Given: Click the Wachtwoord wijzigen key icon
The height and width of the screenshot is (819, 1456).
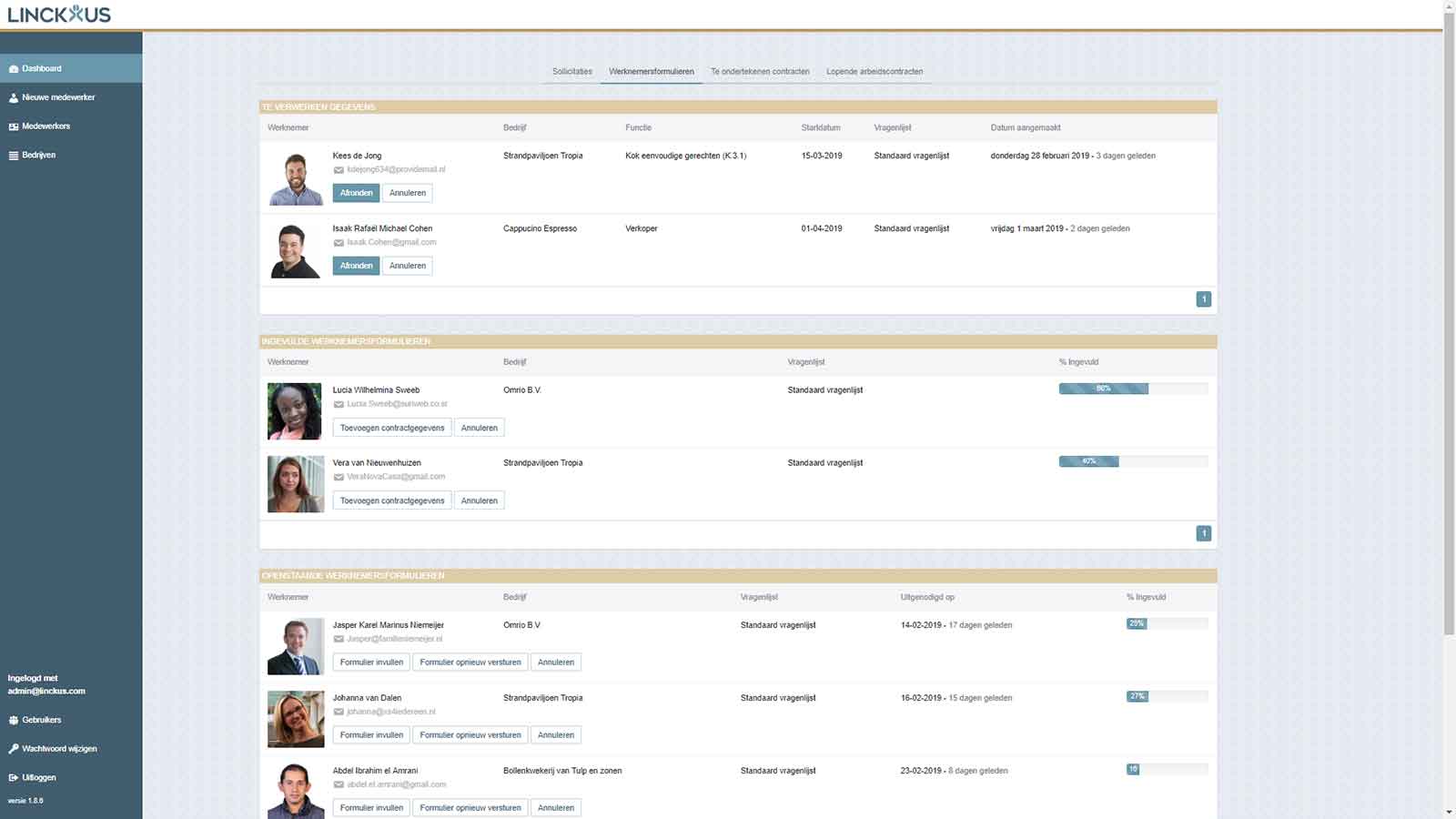Looking at the screenshot, I should click(14, 749).
